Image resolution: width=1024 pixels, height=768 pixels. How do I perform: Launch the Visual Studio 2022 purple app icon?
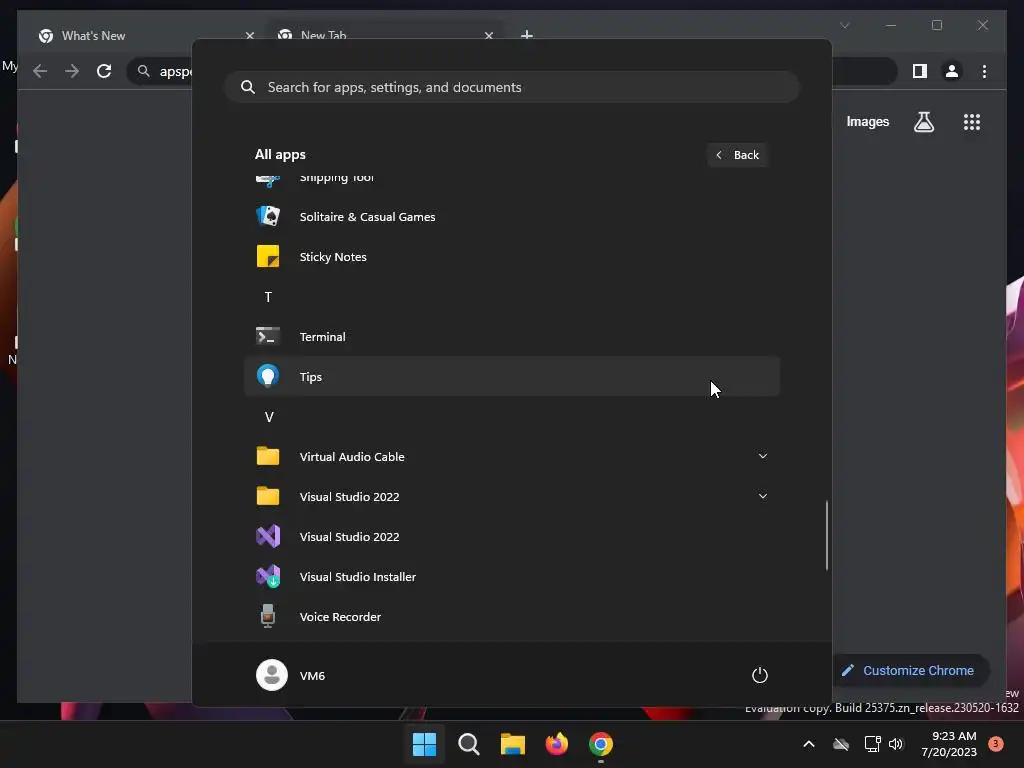click(268, 536)
